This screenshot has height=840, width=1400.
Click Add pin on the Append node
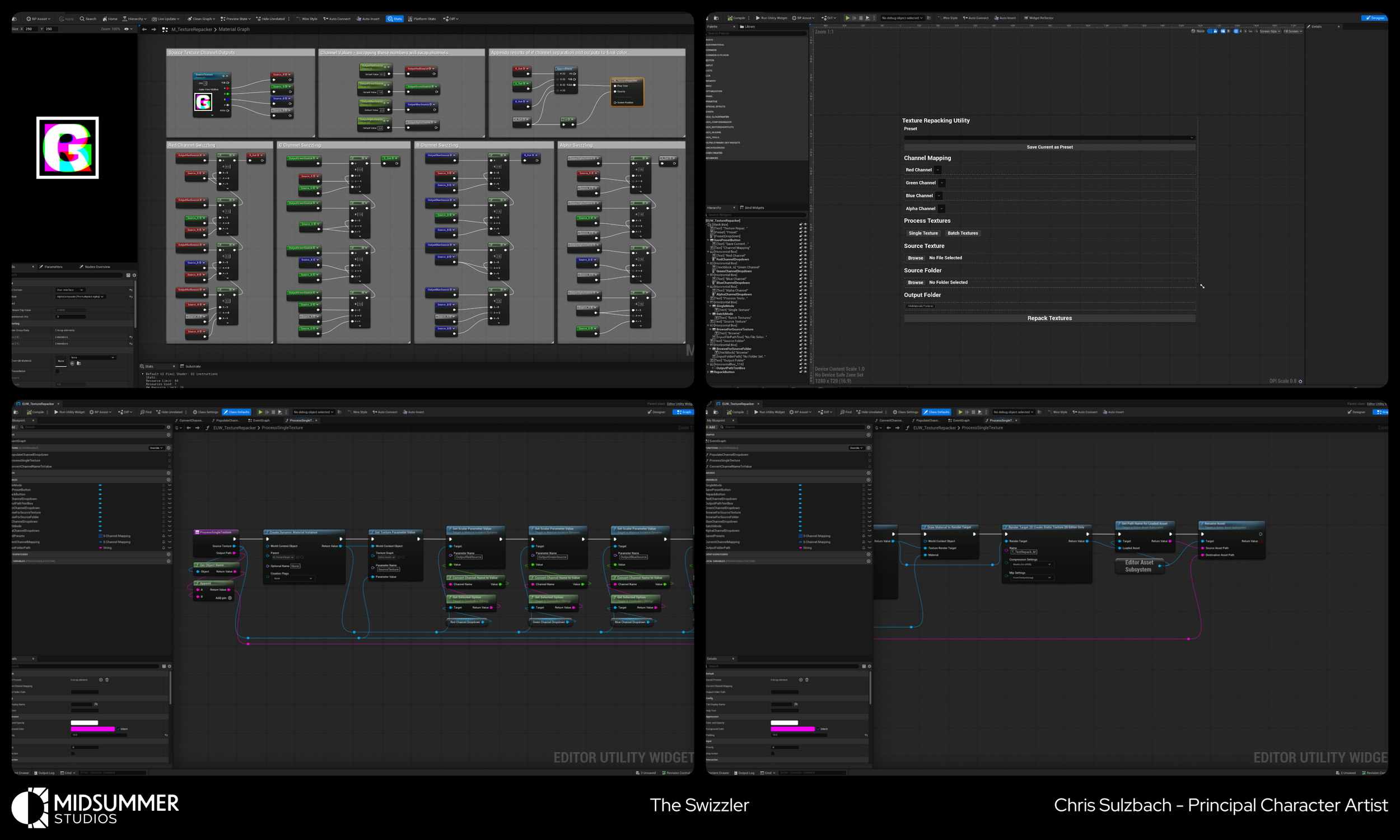pyautogui.click(x=230, y=598)
